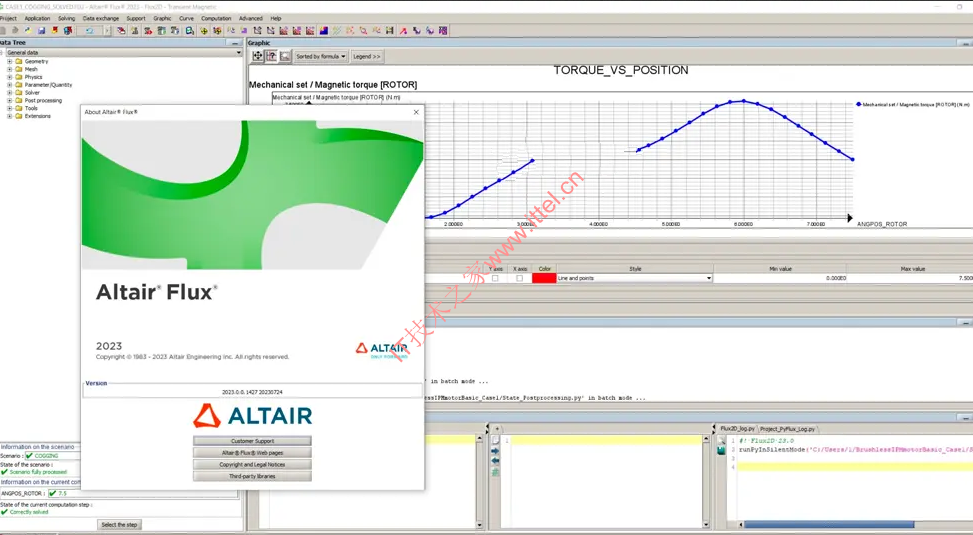This screenshot has width=973, height=535.
Task: Open the General data dropdown
Action: [123, 53]
